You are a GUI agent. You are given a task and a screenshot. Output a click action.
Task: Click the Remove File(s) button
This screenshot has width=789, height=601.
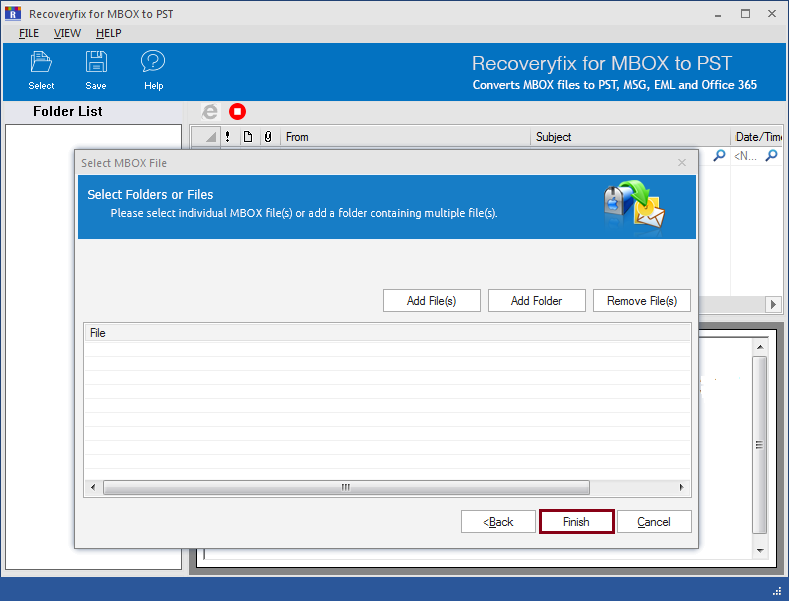pyautogui.click(x=642, y=300)
